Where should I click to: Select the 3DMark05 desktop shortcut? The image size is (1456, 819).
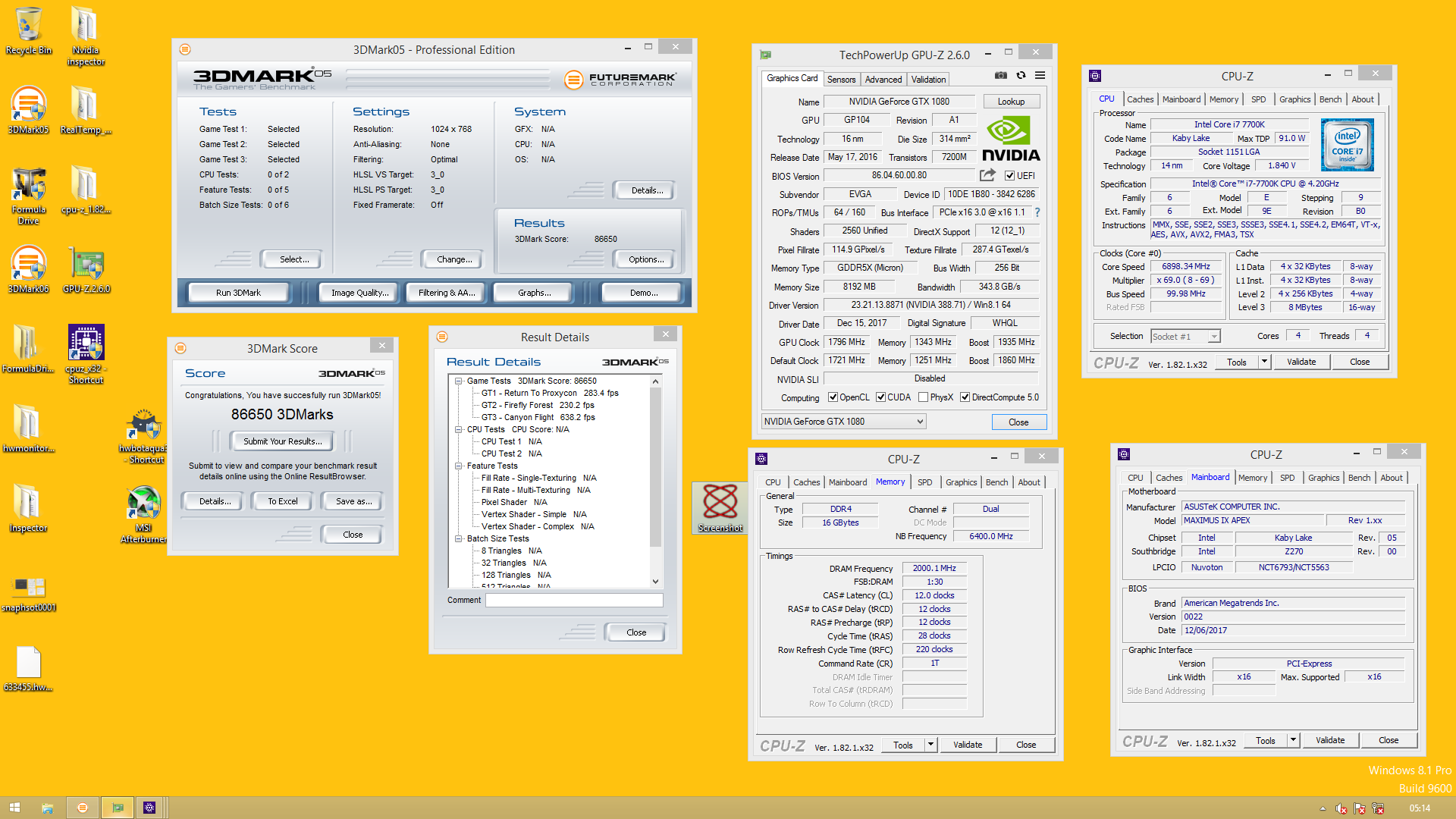[28, 110]
